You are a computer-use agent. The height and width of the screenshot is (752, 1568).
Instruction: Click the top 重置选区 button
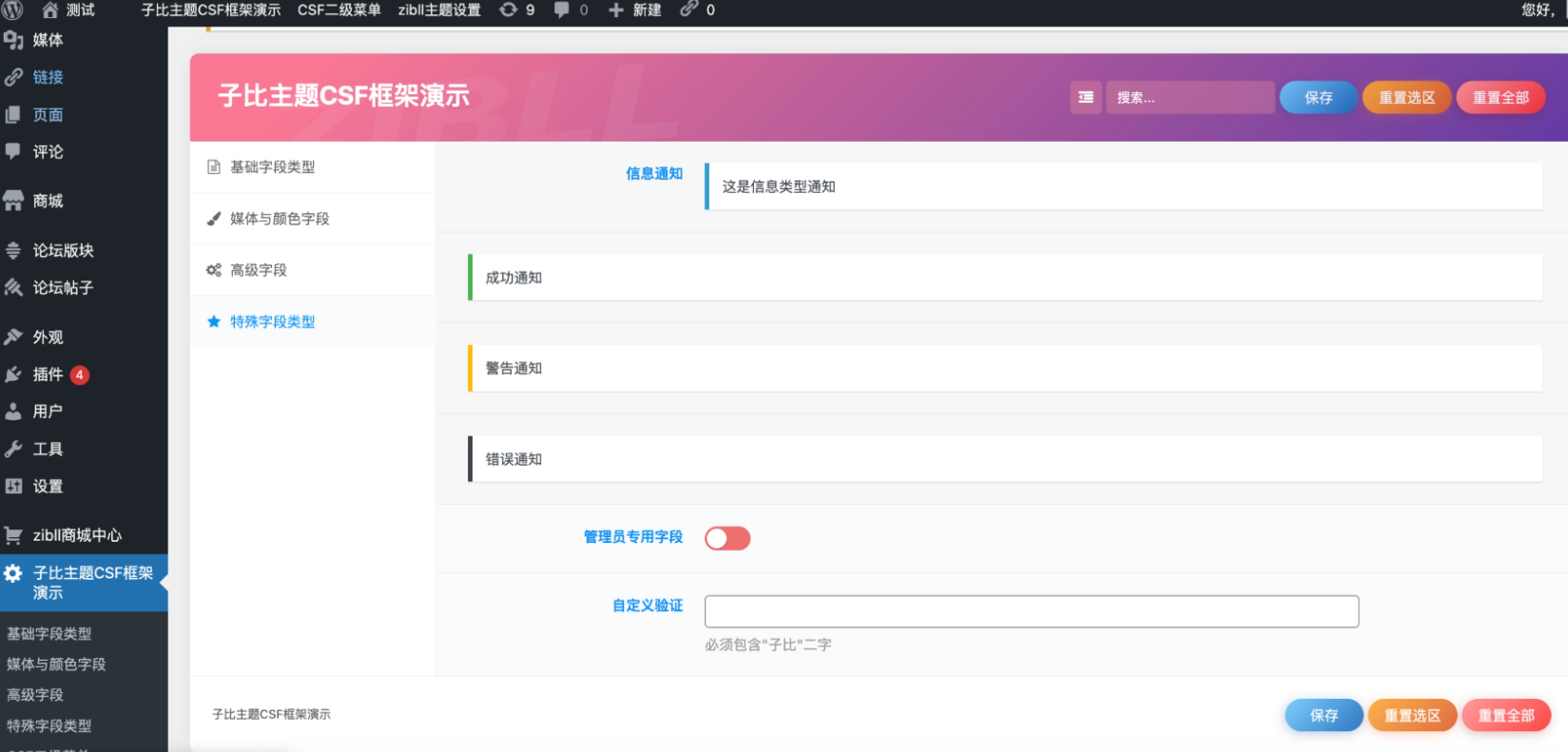1406,97
